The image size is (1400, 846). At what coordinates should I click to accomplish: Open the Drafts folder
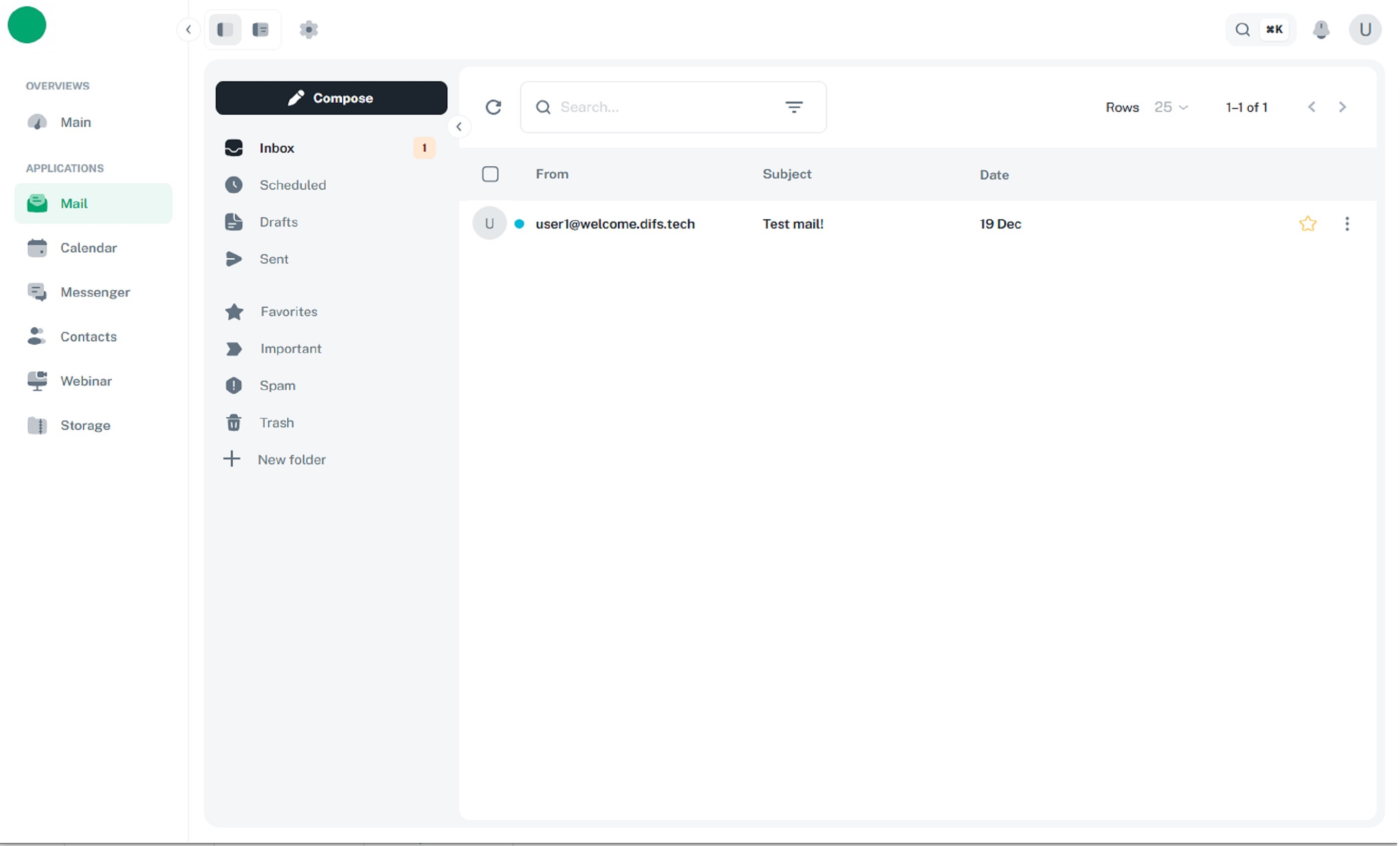click(330, 222)
